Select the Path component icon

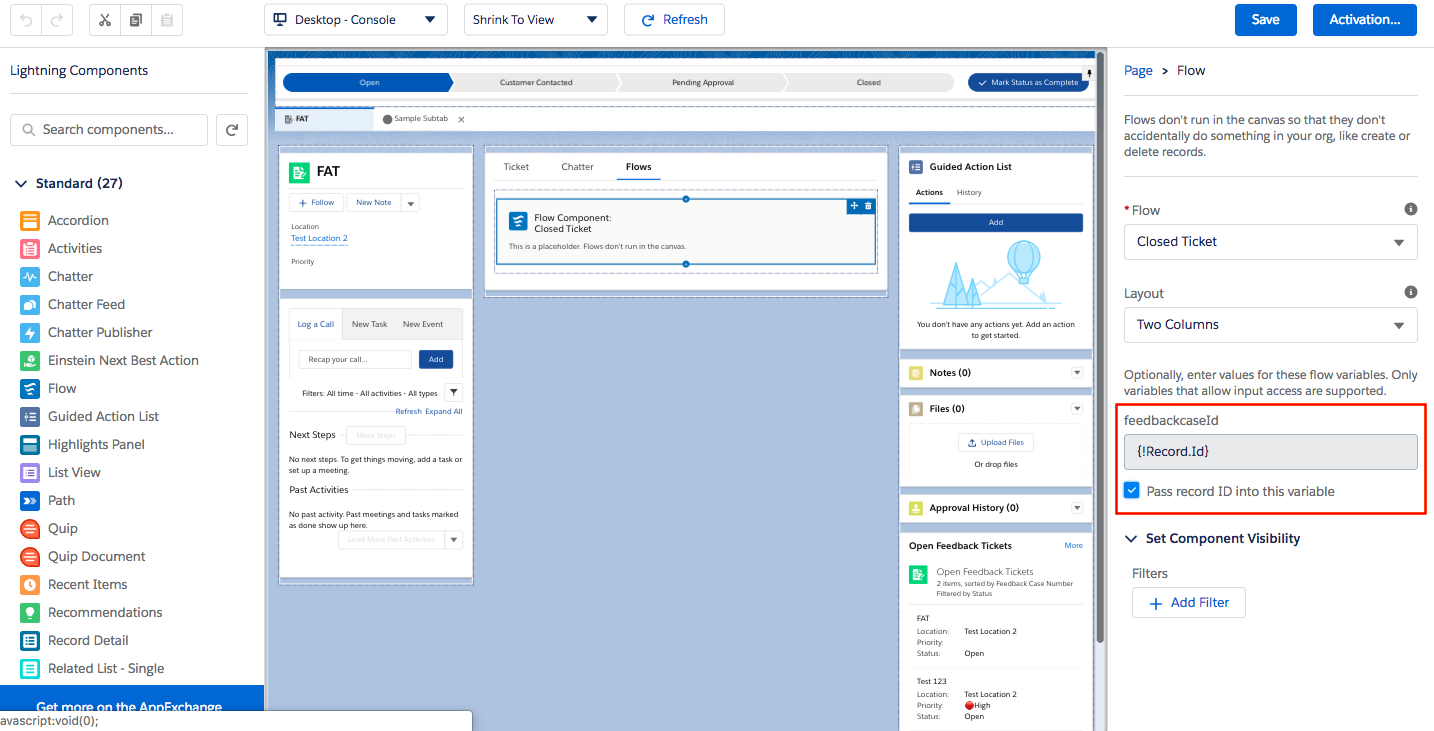click(30, 501)
